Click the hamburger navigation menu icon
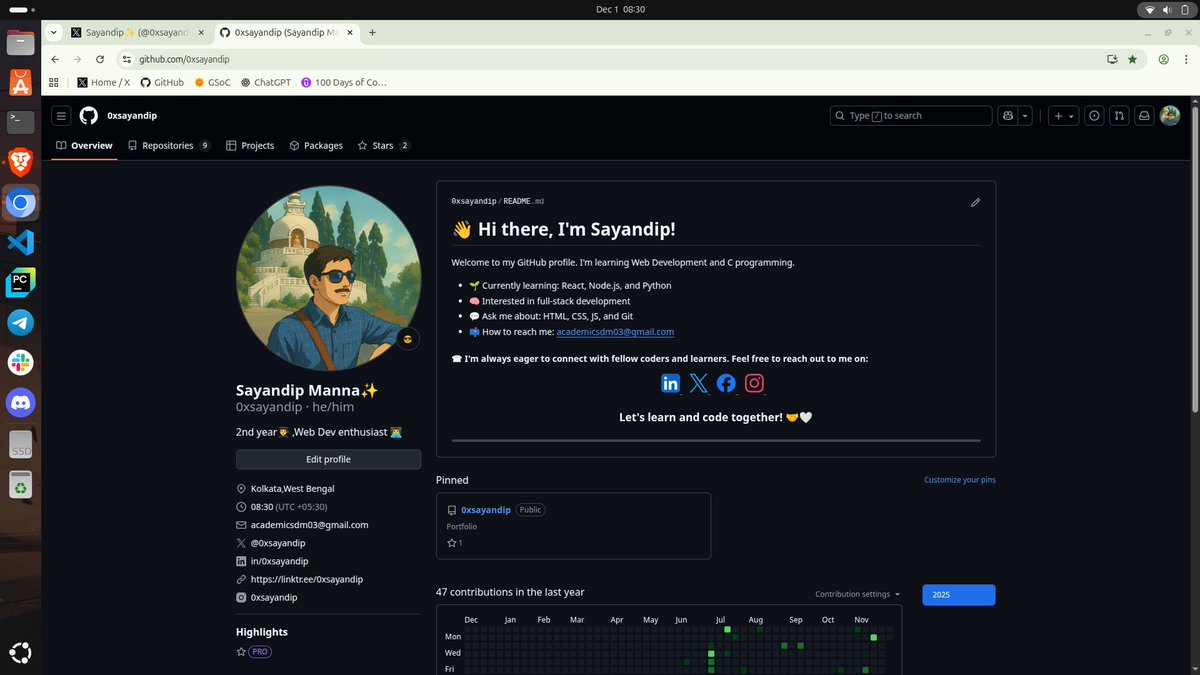1200x675 pixels. (x=60, y=115)
